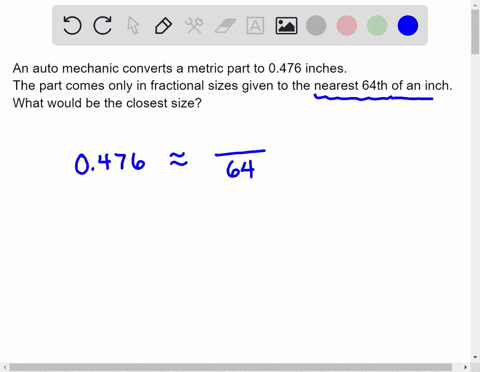Click the handwritten approximately-equal sign

pos(178,159)
